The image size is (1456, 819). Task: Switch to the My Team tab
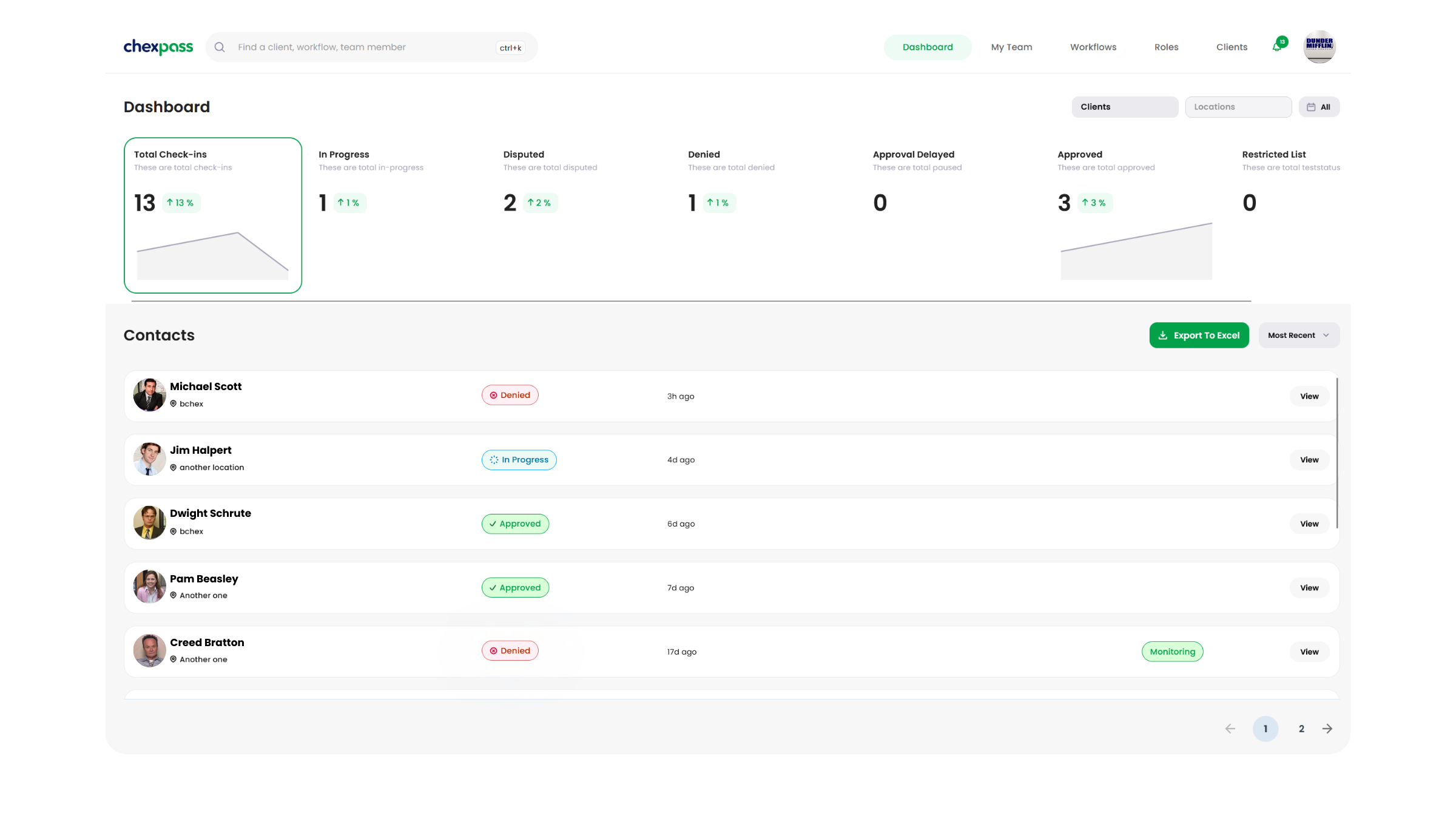(x=1011, y=47)
